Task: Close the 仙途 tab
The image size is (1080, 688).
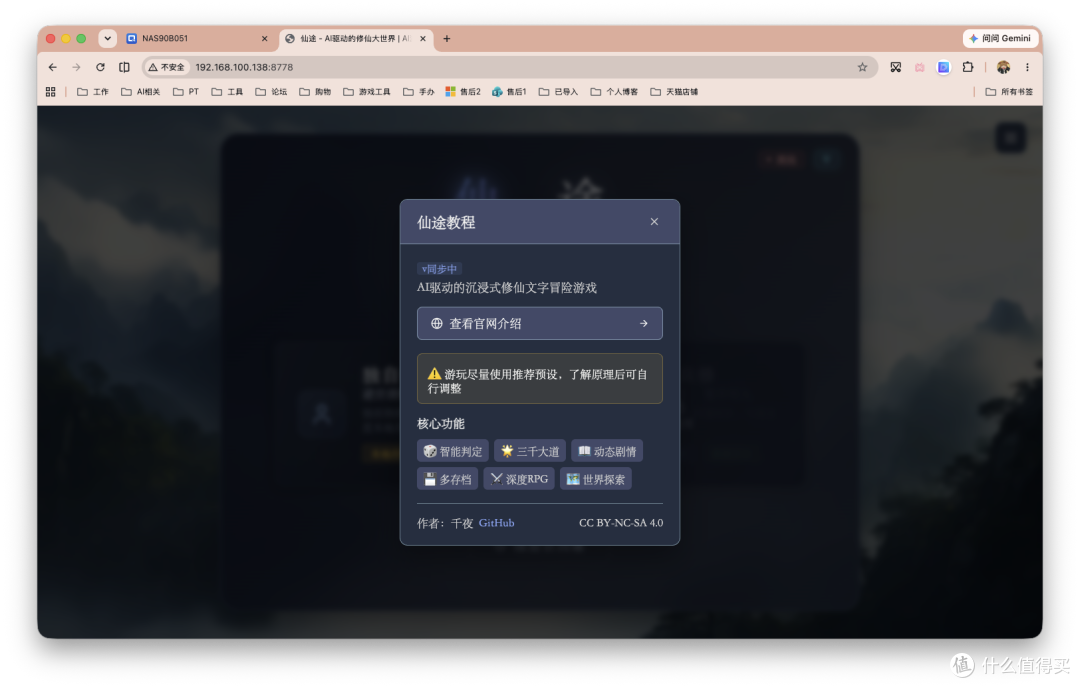Action: point(423,39)
